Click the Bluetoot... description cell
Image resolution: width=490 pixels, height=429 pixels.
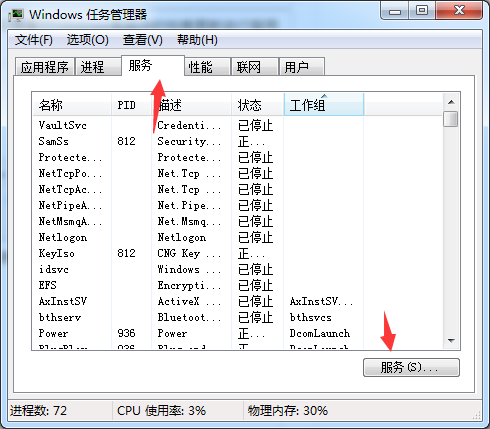pos(189,317)
